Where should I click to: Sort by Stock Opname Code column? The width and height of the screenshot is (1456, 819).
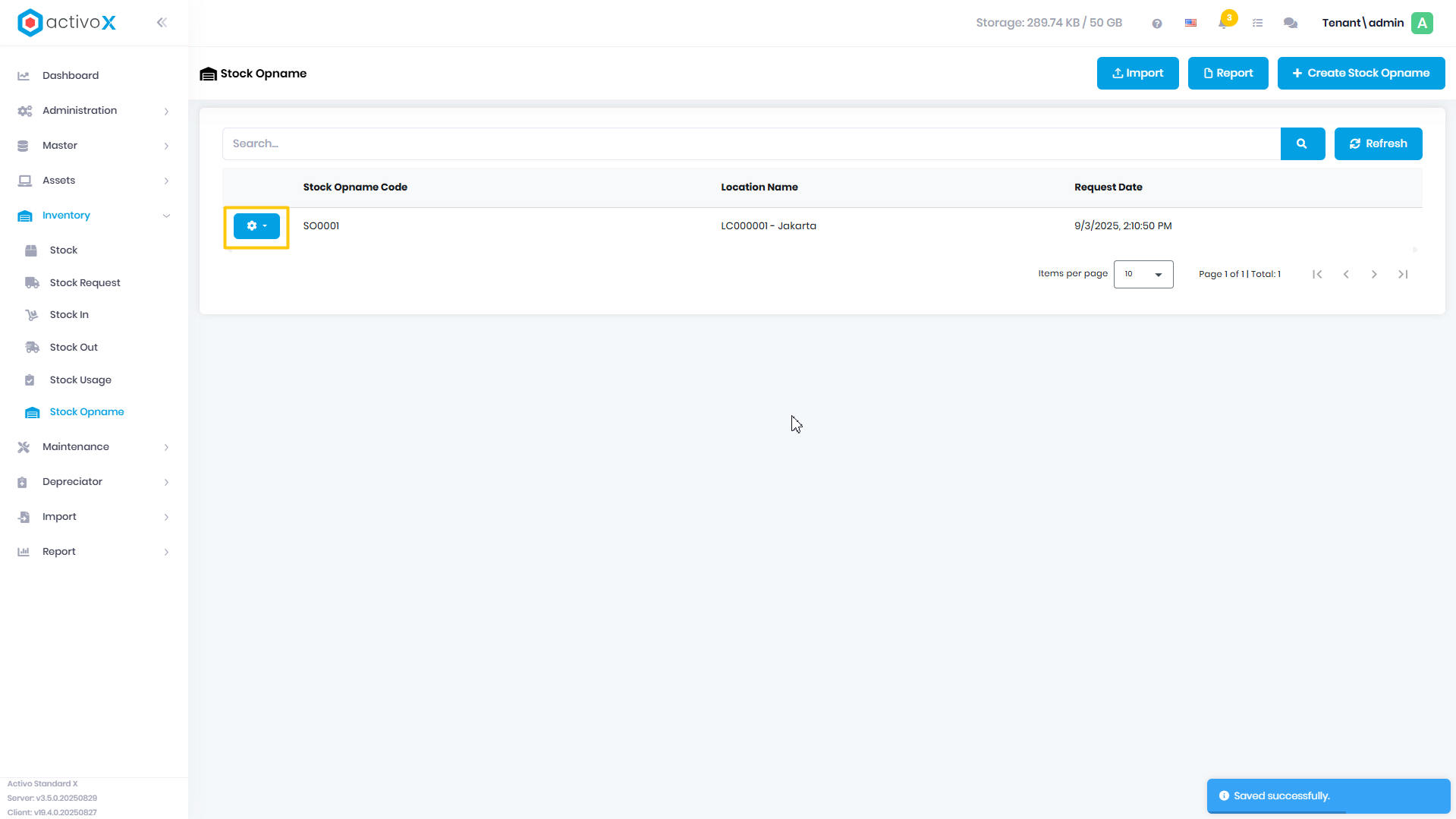click(355, 187)
